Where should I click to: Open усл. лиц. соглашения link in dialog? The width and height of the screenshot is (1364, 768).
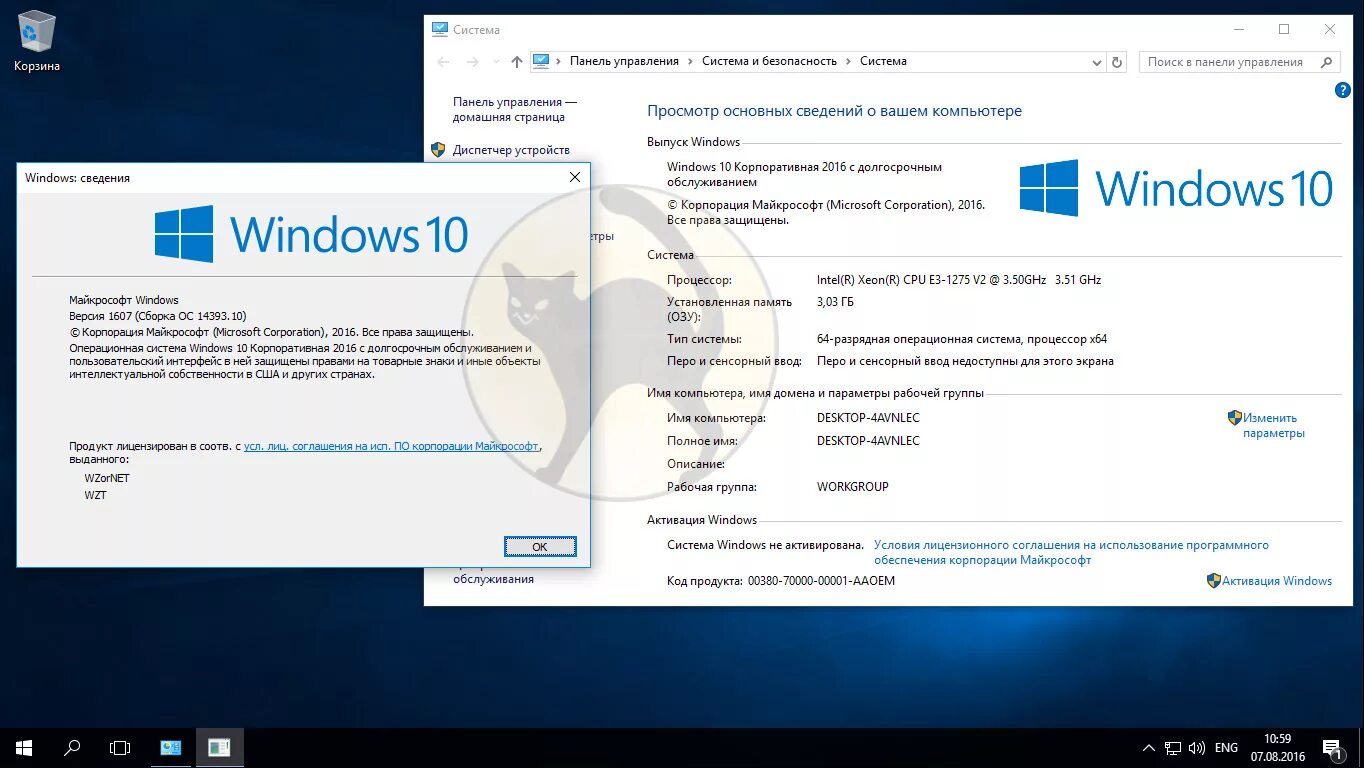pos(391,446)
